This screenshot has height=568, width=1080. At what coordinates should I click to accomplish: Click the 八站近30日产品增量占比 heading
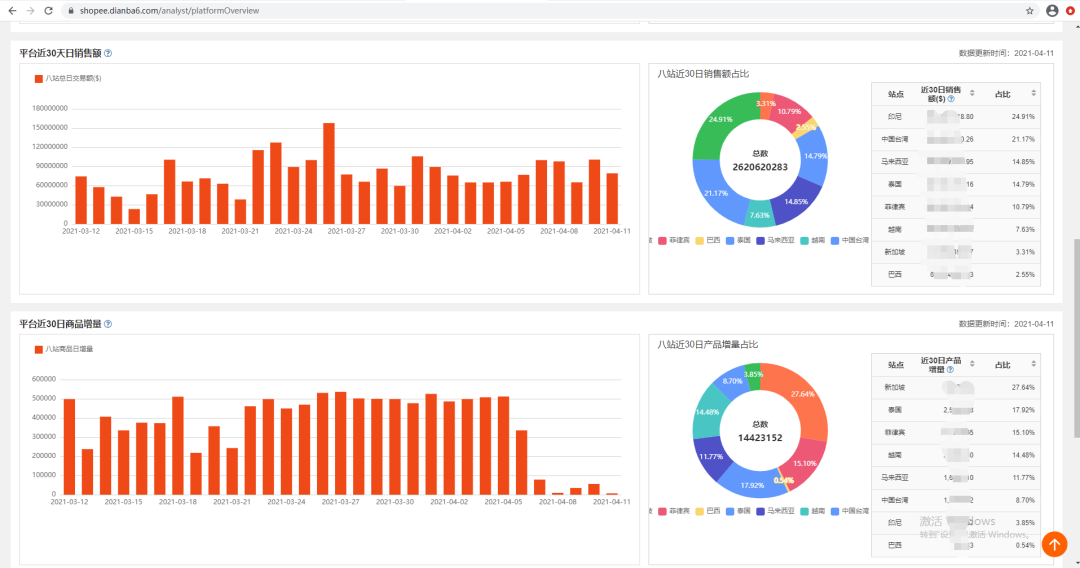707,344
